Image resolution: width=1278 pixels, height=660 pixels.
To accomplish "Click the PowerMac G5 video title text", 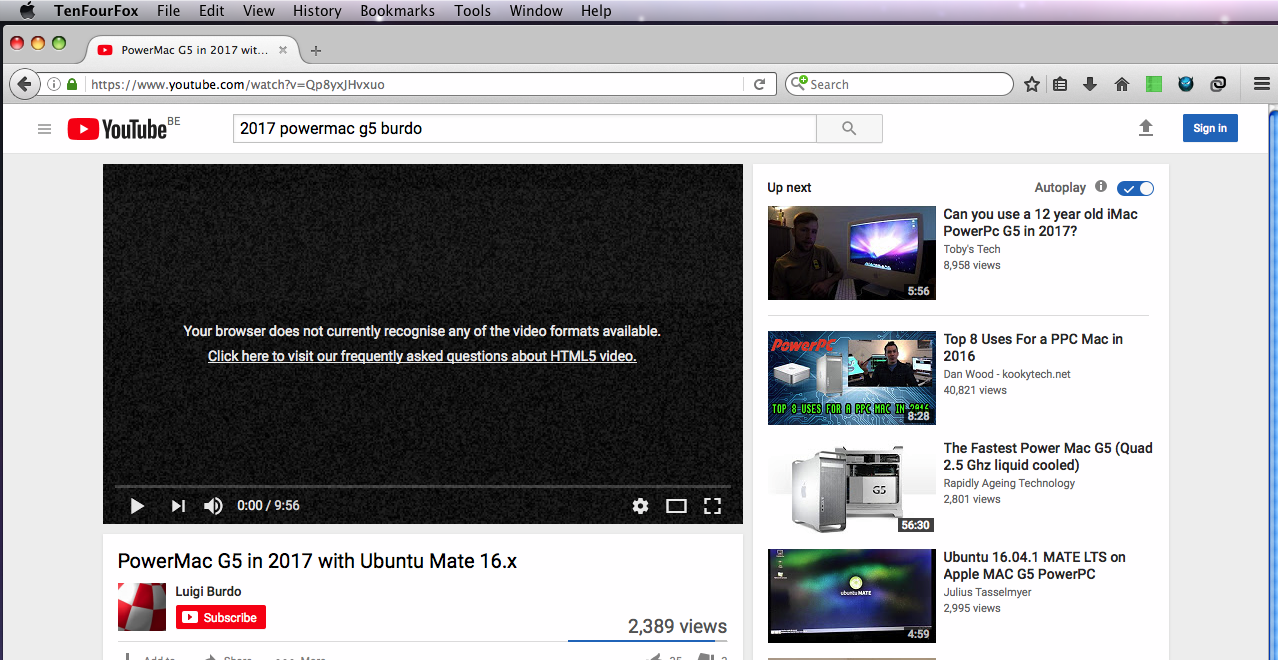I will (x=317, y=561).
